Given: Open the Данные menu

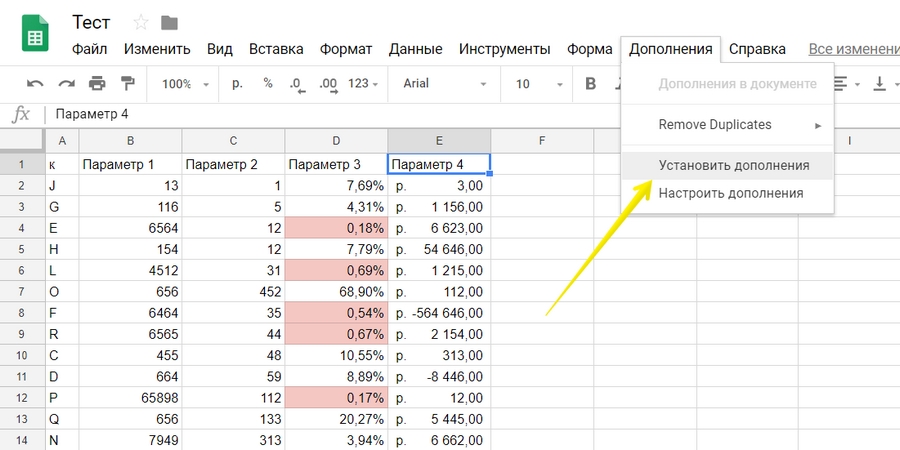Looking at the screenshot, I should pos(415,49).
